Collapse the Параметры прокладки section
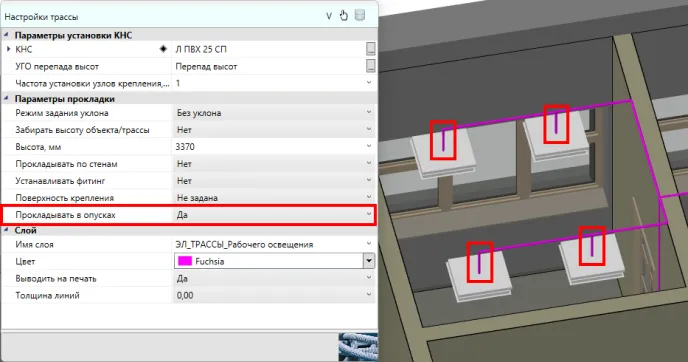 click(7, 99)
